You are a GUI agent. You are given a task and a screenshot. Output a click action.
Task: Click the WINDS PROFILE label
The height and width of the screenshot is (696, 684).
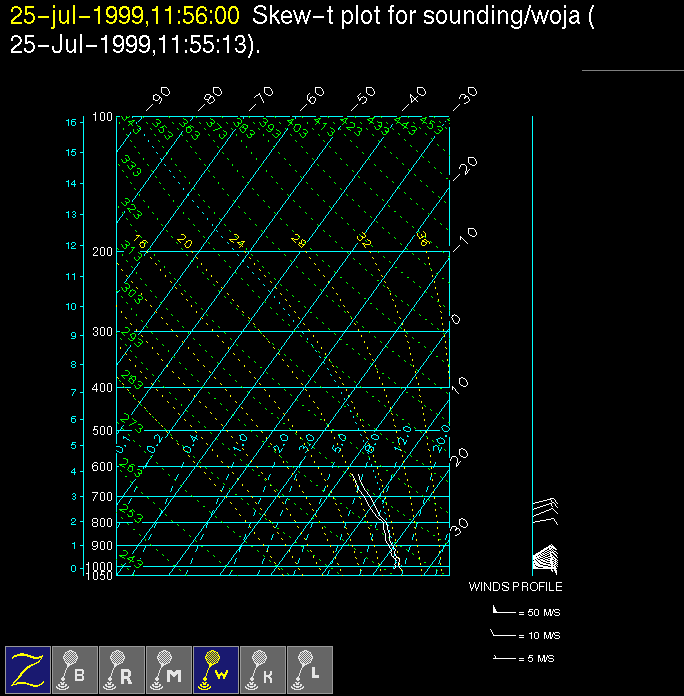(x=515, y=587)
